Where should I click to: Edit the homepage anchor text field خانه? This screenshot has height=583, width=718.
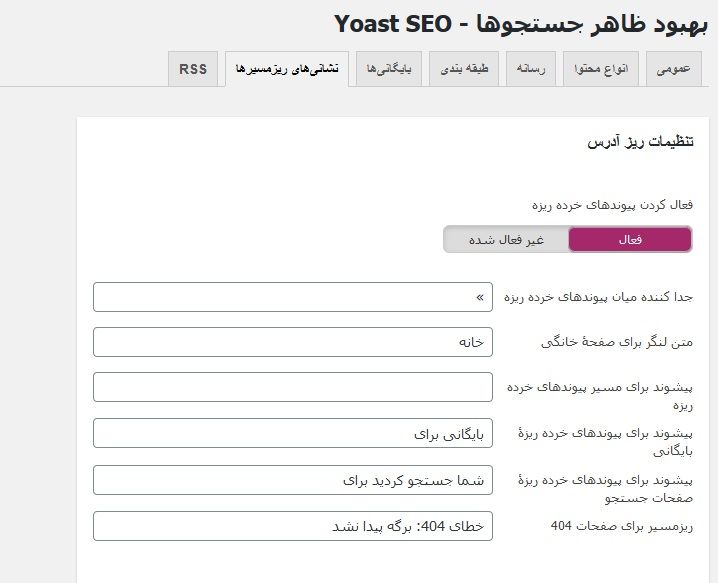pos(293,342)
